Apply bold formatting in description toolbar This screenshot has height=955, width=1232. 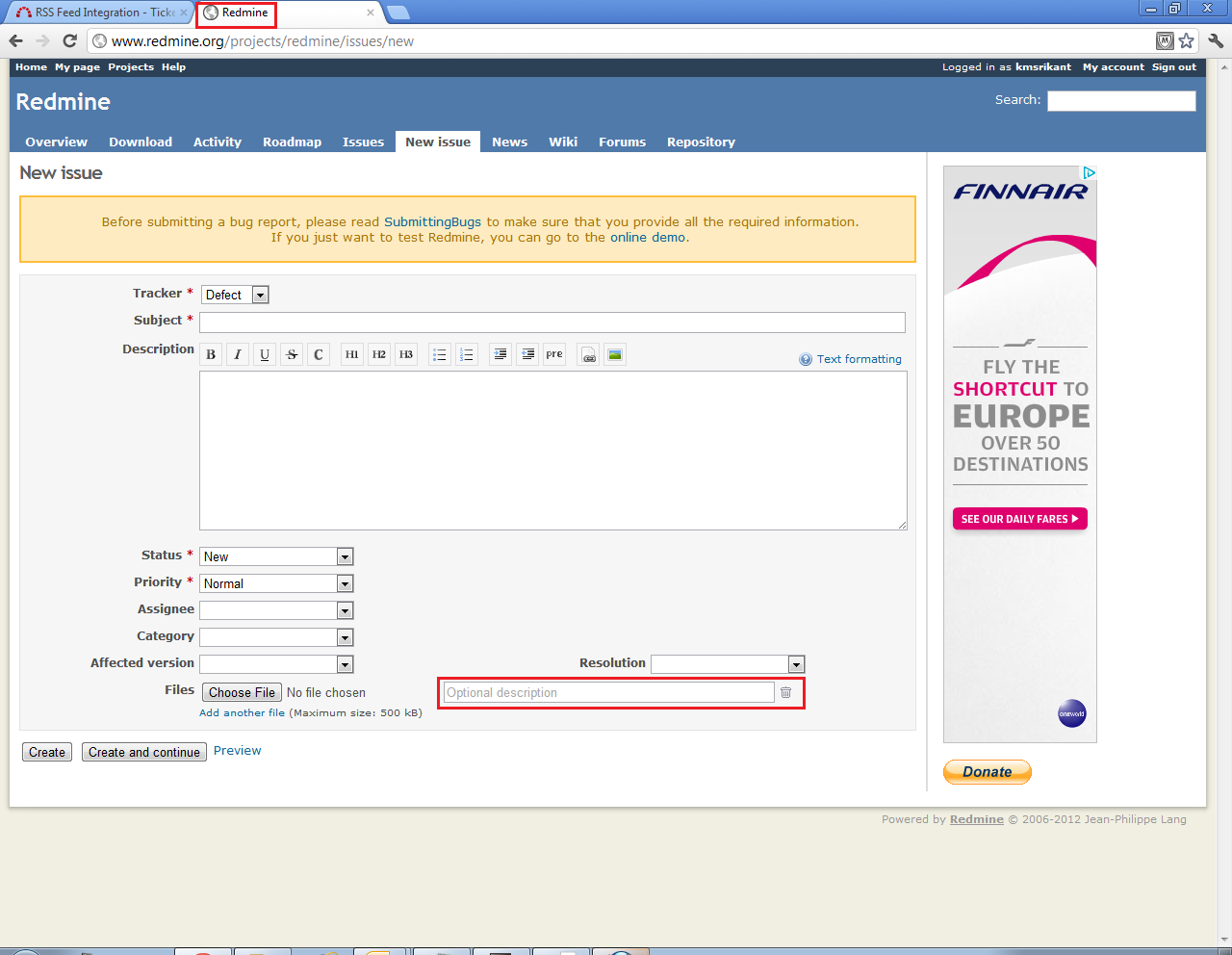click(211, 354)
